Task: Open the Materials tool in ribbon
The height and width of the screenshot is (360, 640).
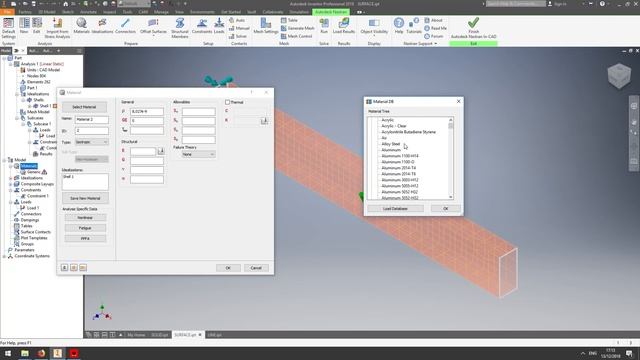Action: pyautogui.click(x=81, y=26)
